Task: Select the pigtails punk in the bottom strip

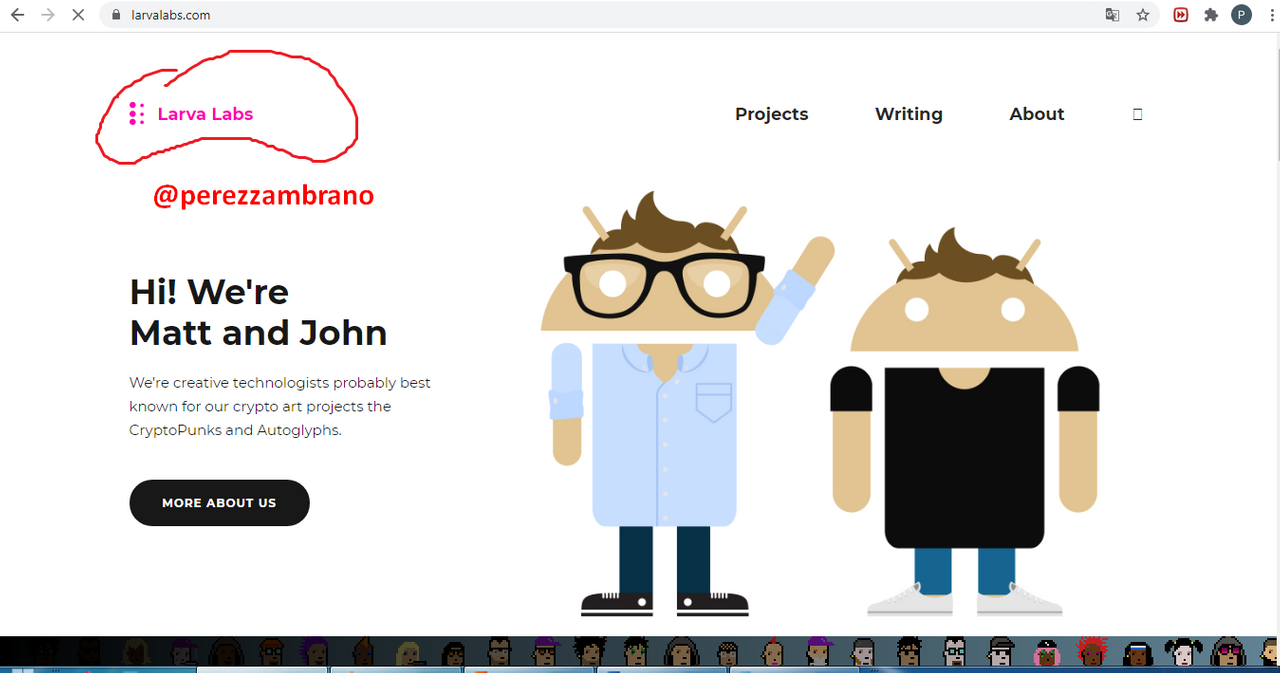Action: [1182, 651]
